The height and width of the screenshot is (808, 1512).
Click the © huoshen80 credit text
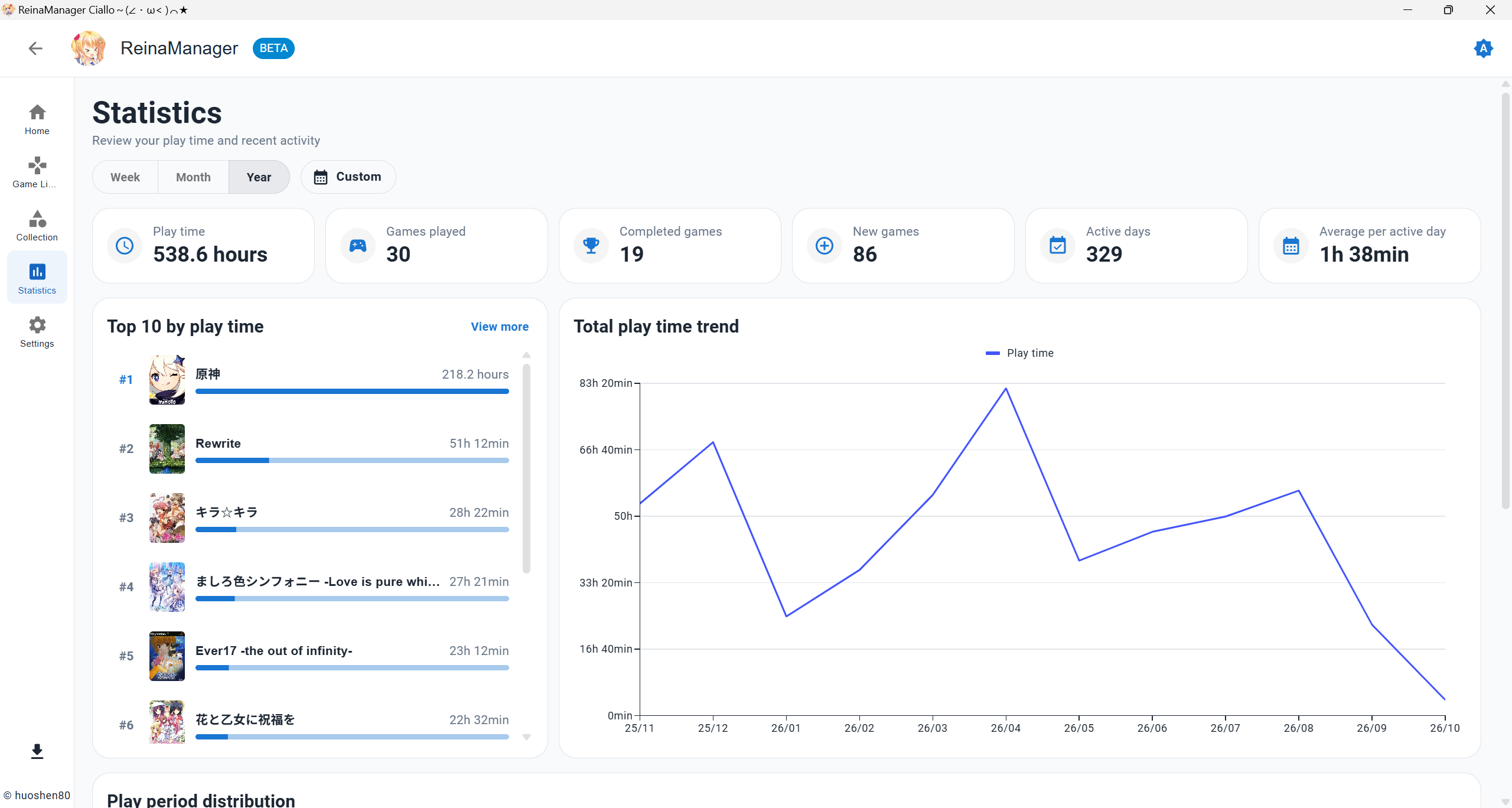(37, 796)
